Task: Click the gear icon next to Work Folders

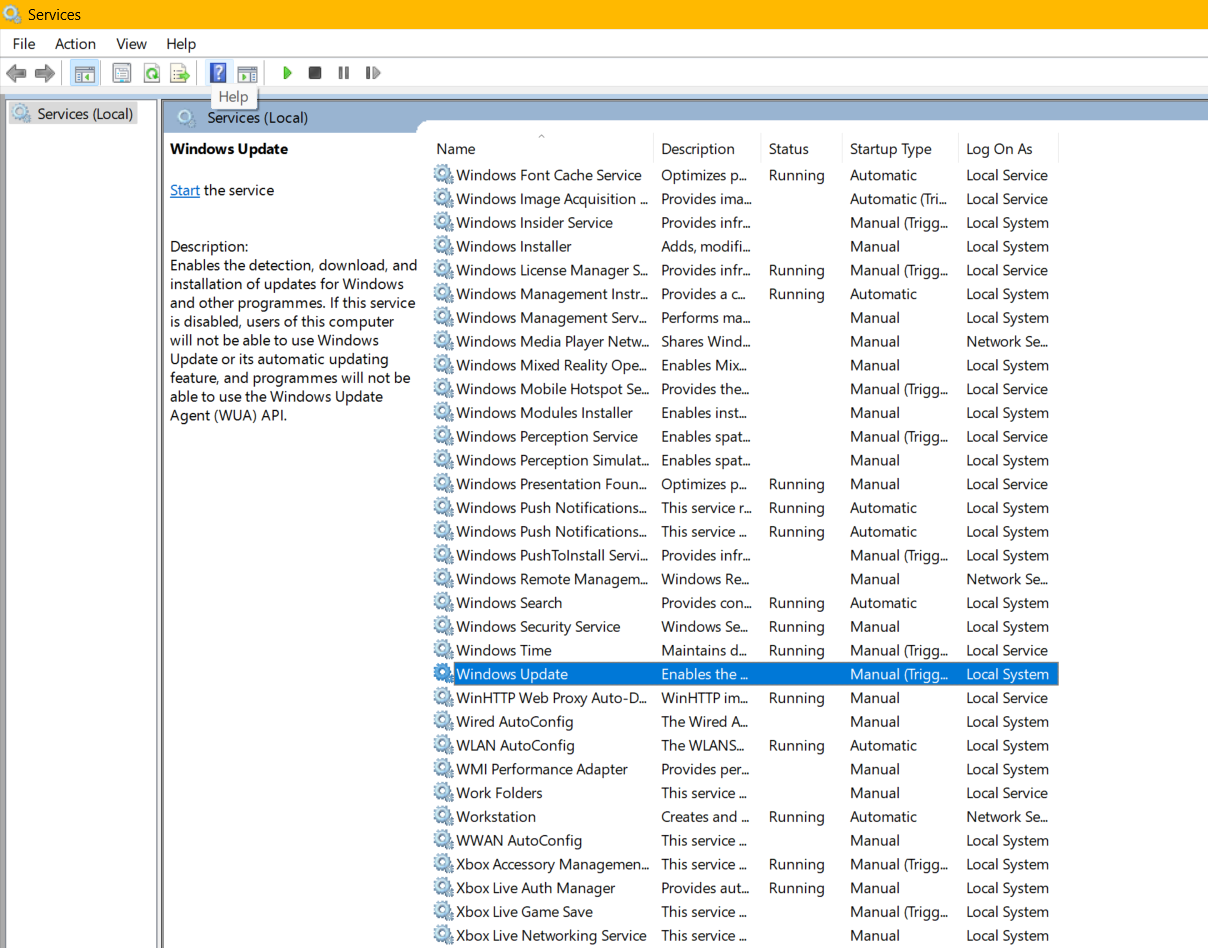Action: (443, 793)
